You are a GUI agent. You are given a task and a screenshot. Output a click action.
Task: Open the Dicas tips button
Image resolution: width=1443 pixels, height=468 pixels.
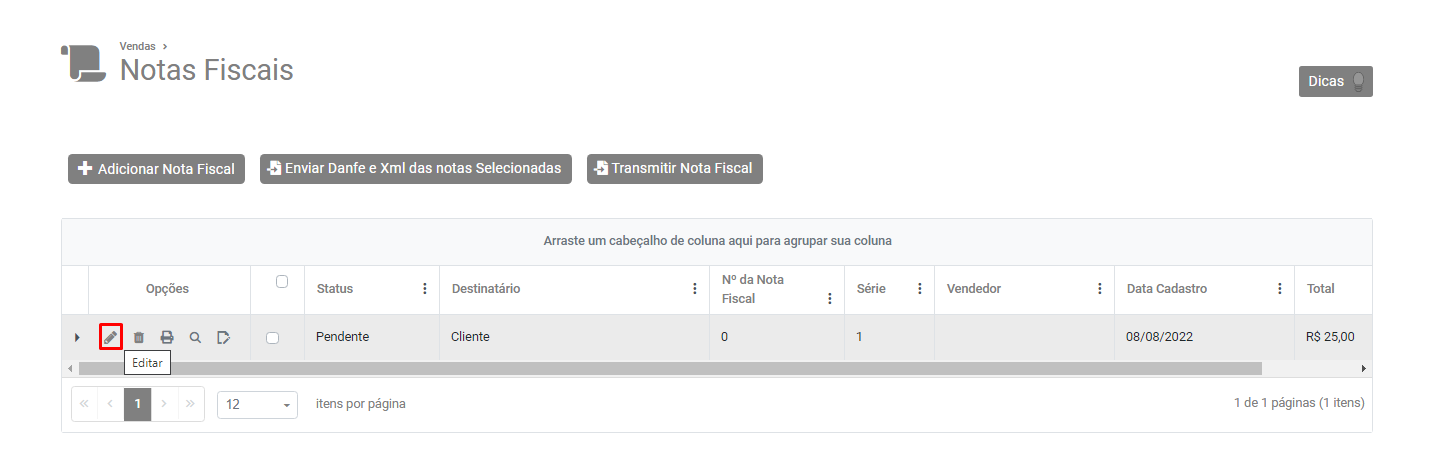[1335, 82]
